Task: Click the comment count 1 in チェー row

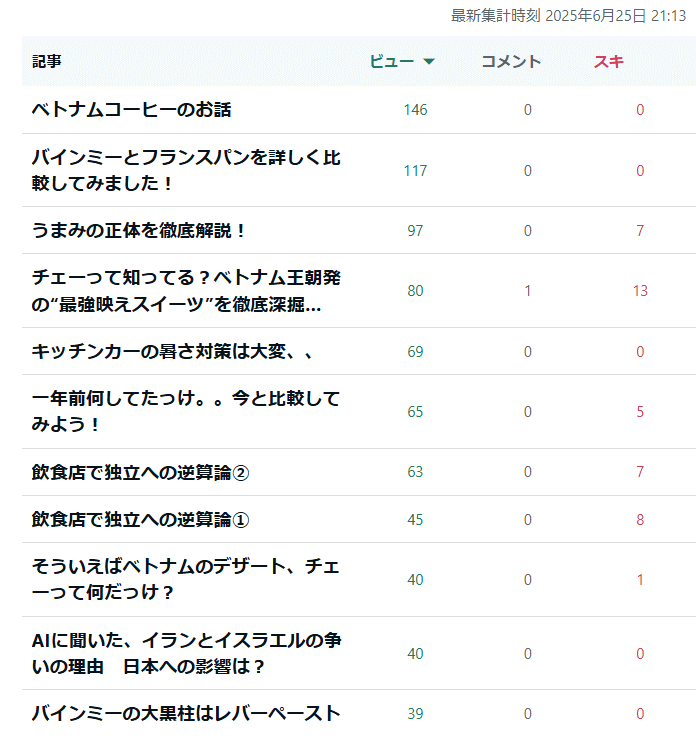Action: tap(528, 291)
